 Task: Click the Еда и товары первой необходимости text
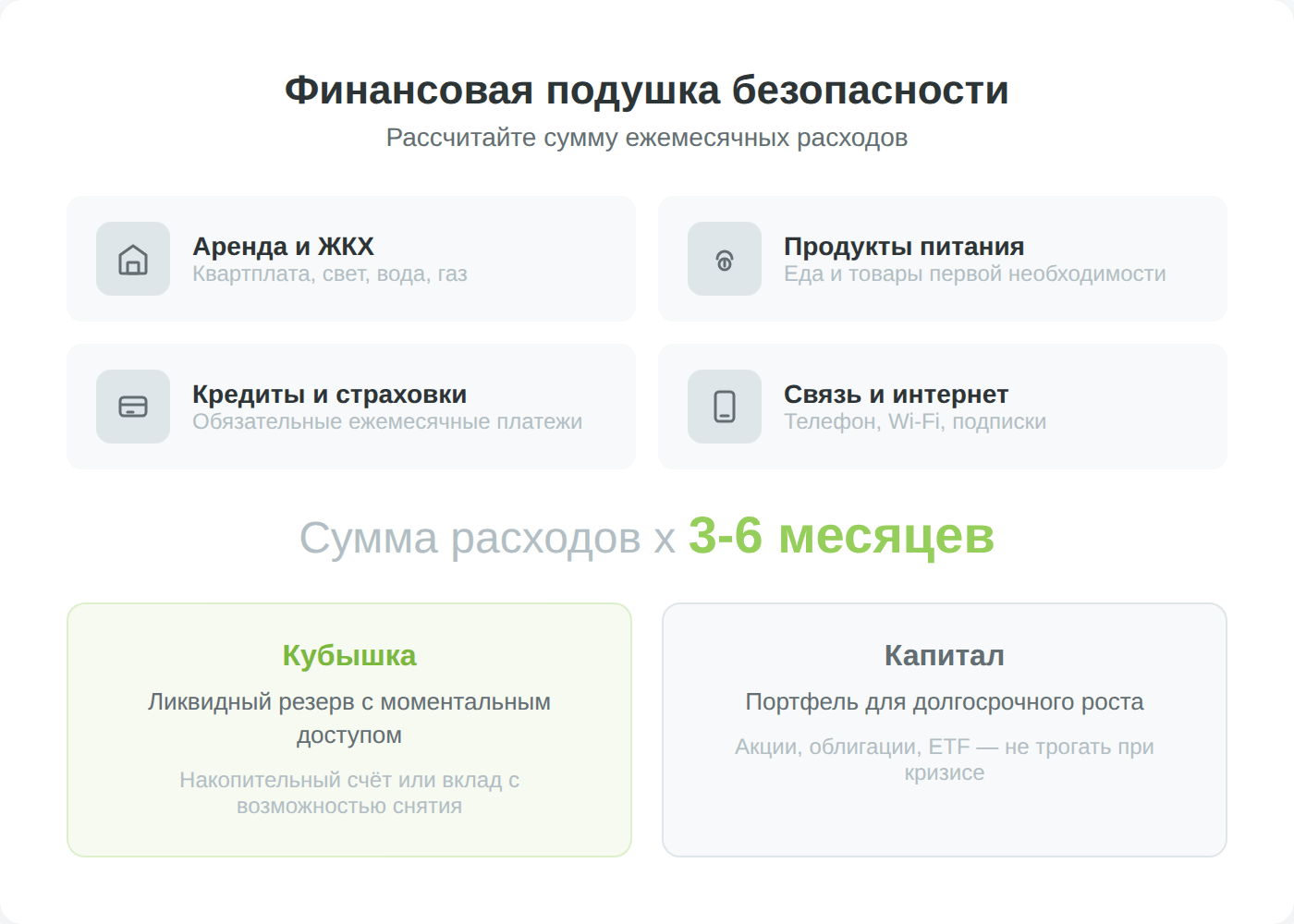[974, 274]
